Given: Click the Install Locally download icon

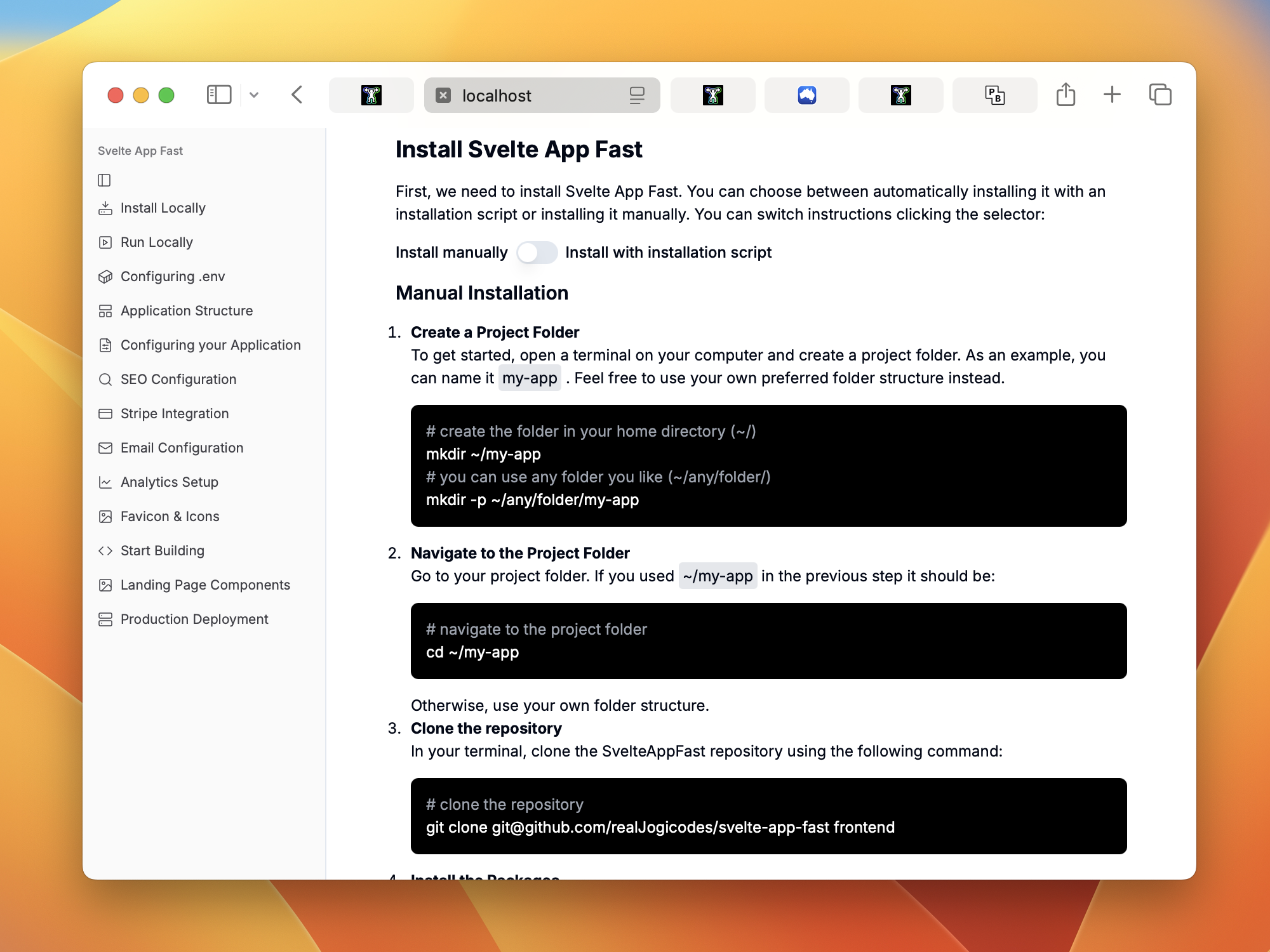Looking at the screenshot, I should click(x=105, y=208).
